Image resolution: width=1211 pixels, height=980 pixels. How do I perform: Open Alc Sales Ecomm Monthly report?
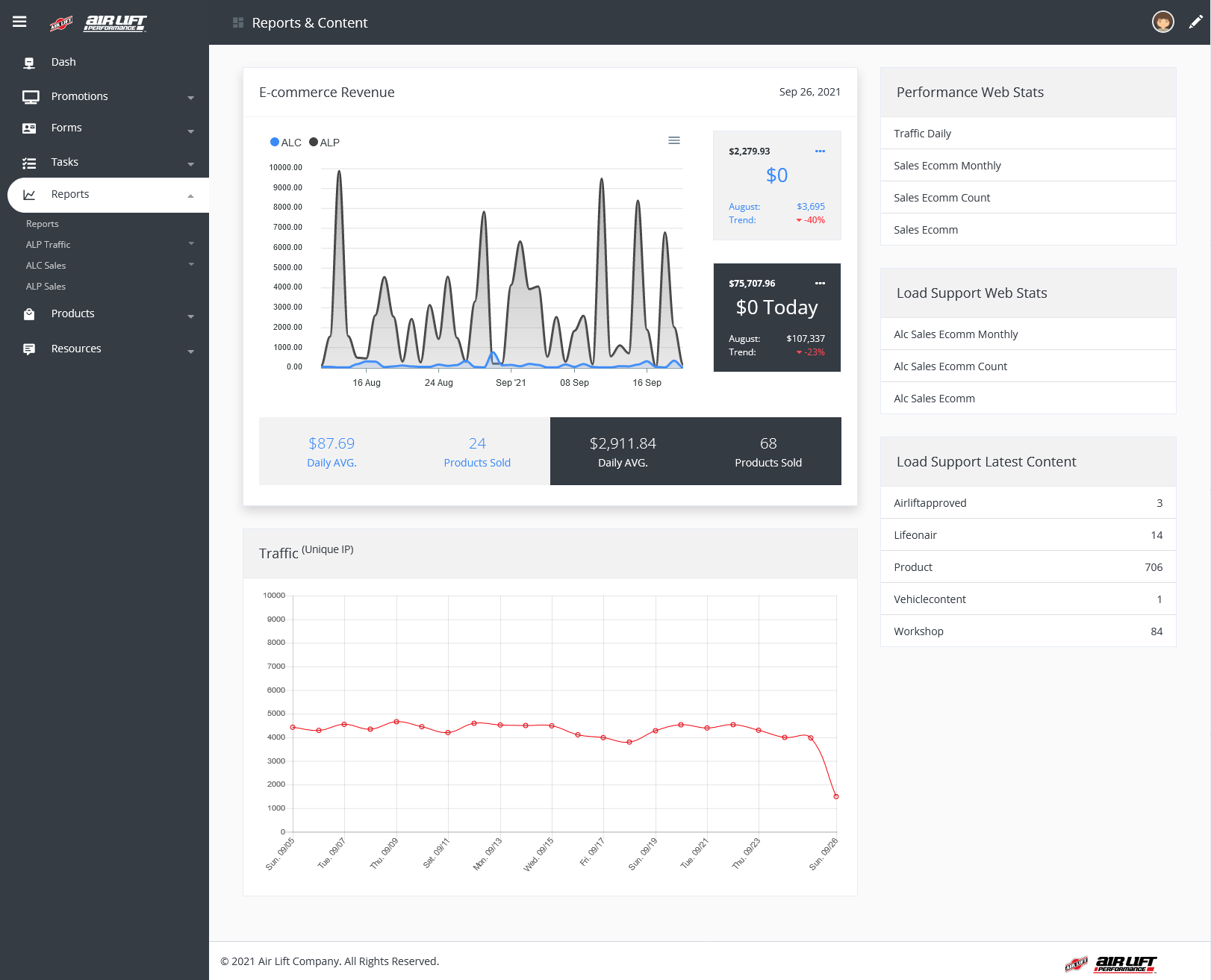pos(1028,334)
